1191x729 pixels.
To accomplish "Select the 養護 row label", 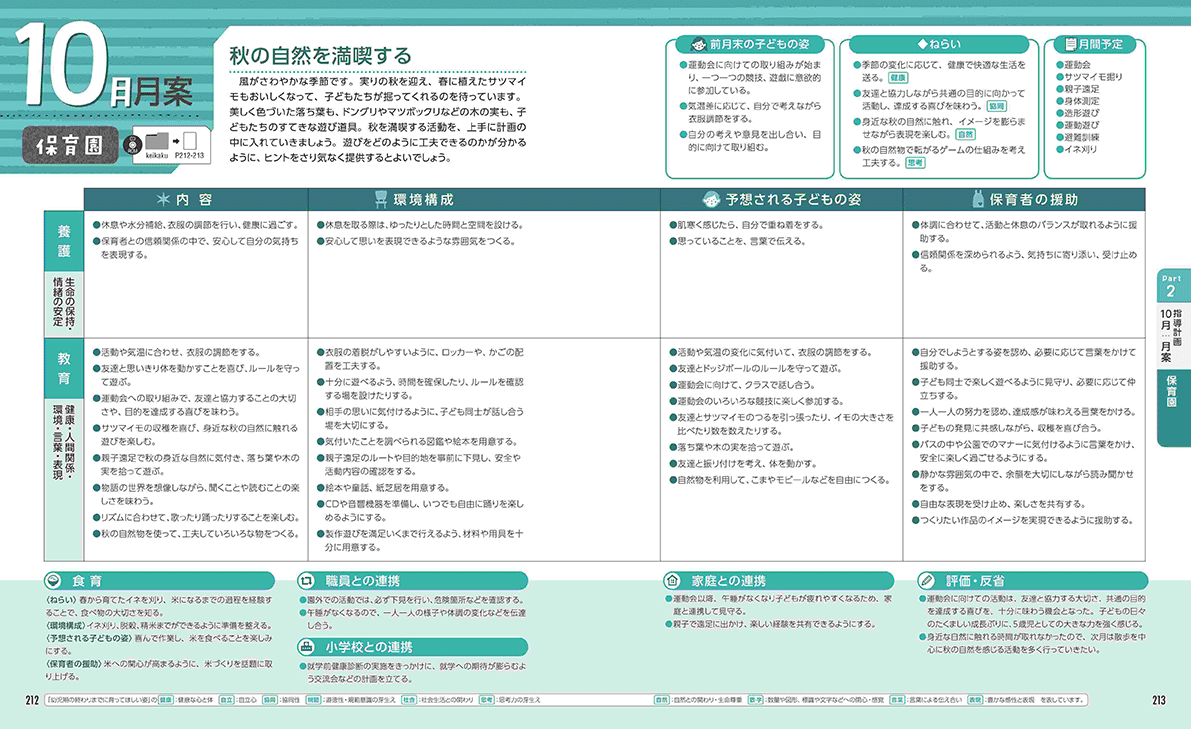I will pyautogui.click(x=64, y=241).
